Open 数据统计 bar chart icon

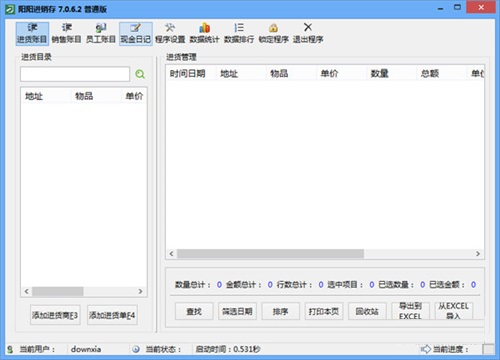click(x=204, y=33)
